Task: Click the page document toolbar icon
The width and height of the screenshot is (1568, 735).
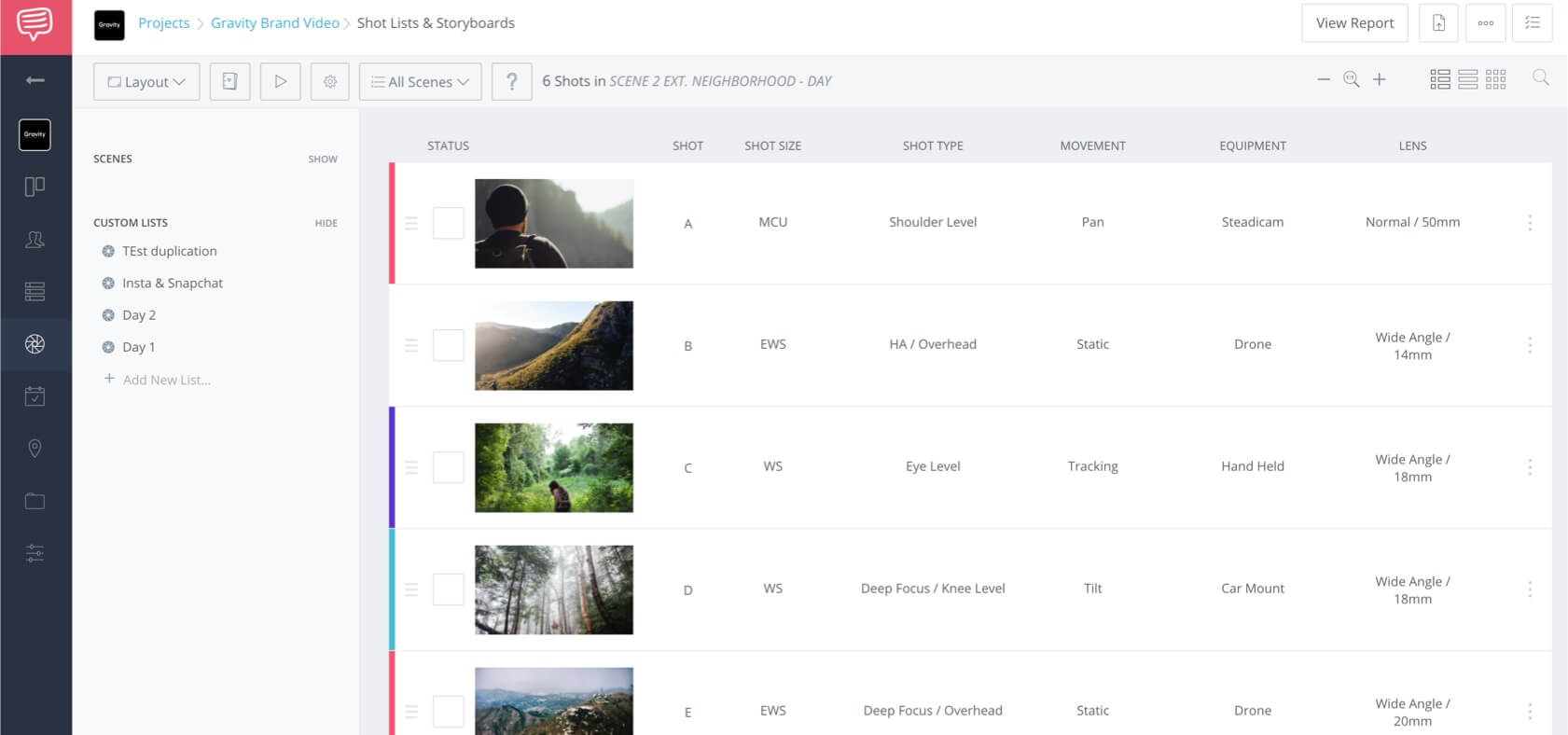Action: click(229, 82)
